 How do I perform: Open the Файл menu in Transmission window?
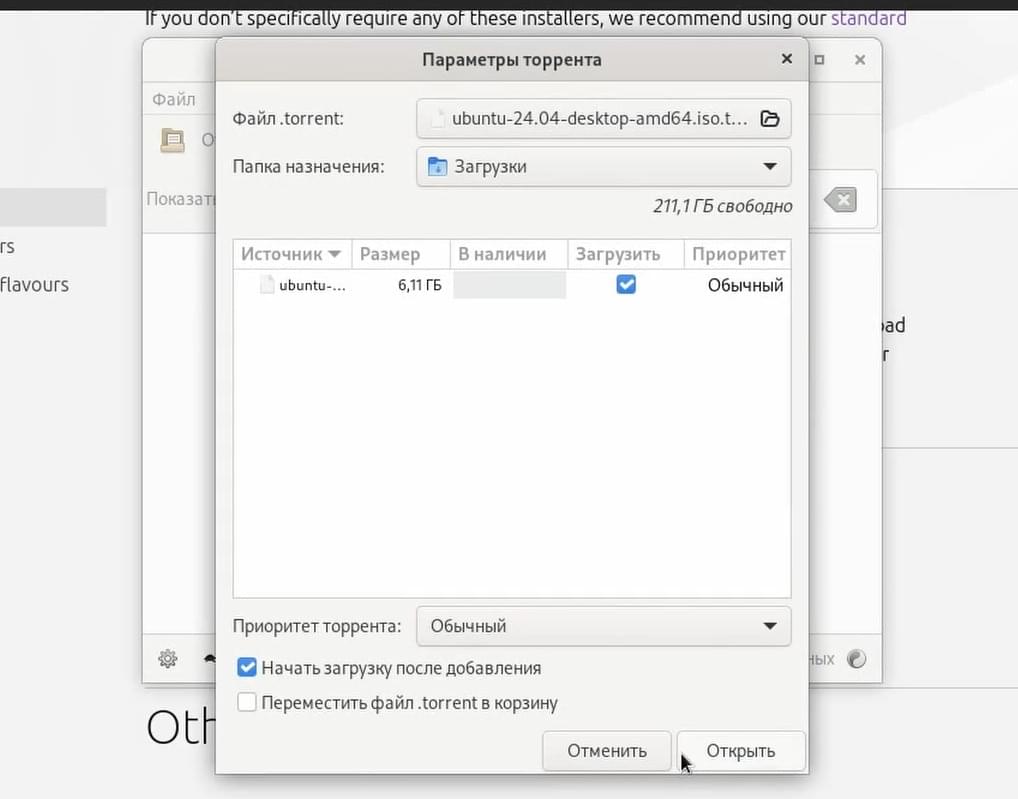tap(174, 99)
